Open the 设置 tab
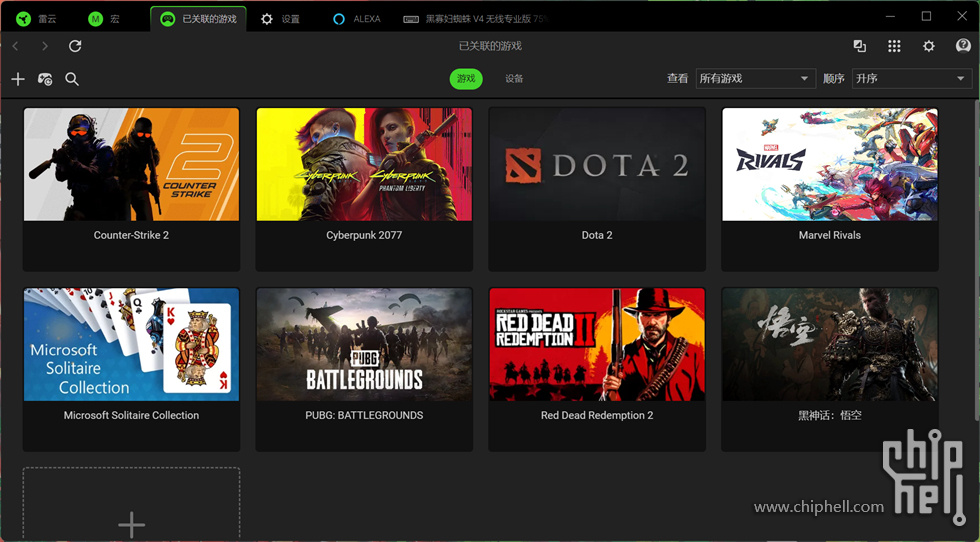980x542 pixels. point(280,19)
